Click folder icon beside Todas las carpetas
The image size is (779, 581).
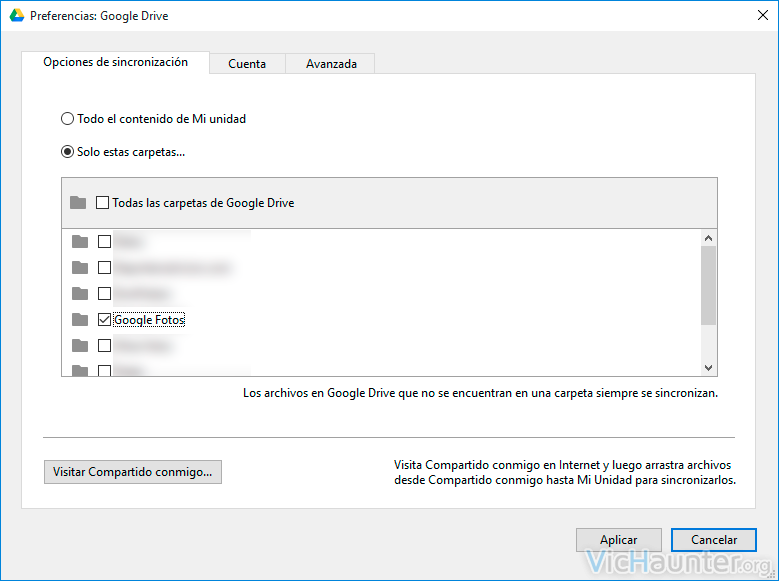coord(78,203)
